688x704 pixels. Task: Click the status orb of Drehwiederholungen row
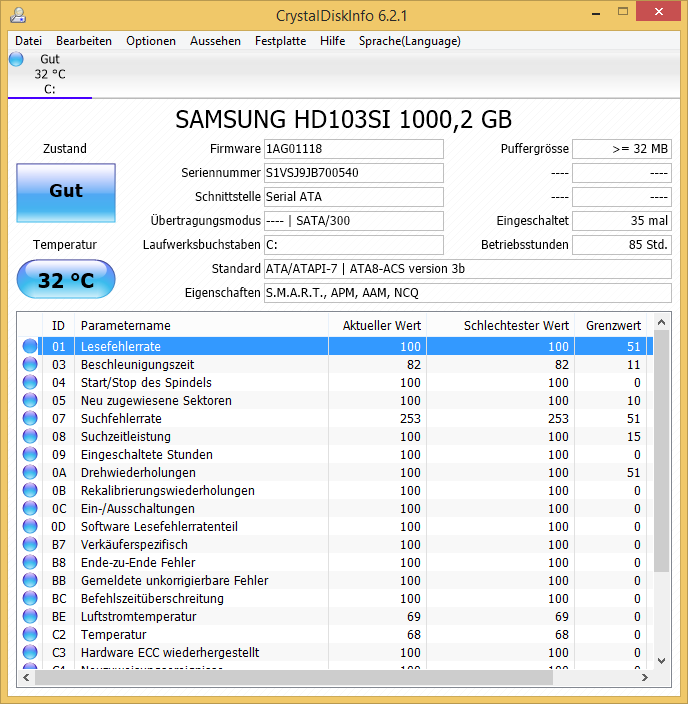30,472
